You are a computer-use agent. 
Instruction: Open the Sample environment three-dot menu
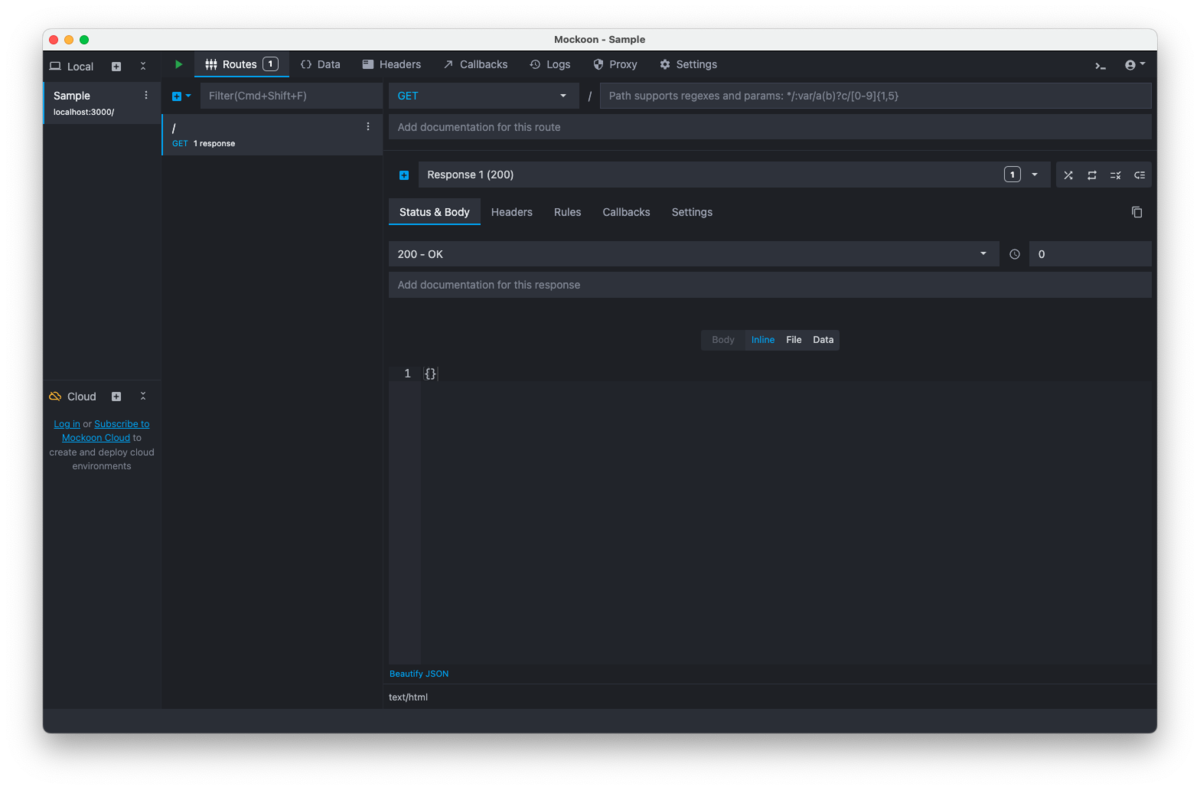pos(146,96)
